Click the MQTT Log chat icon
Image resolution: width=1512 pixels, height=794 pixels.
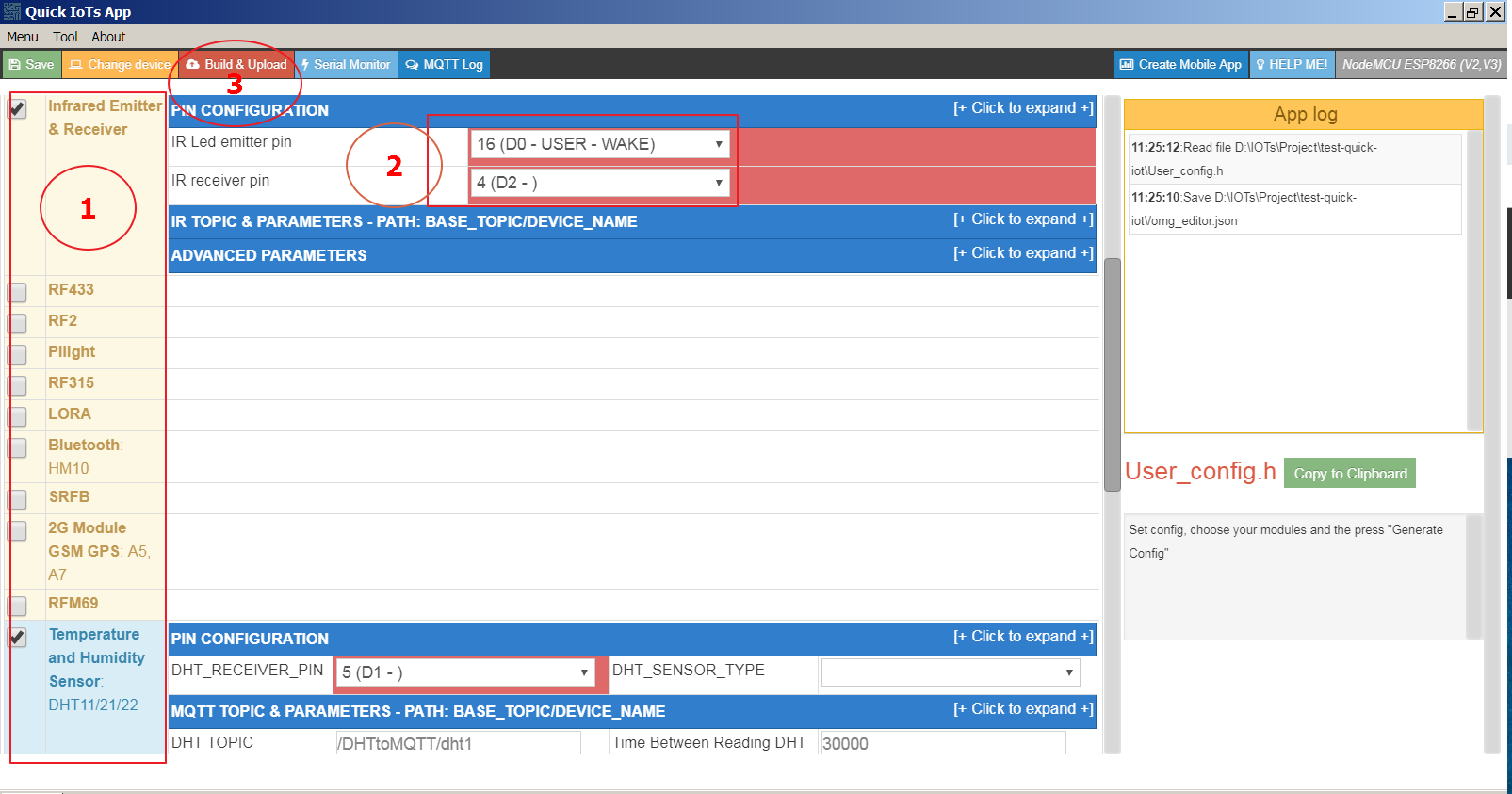coord(412,65)
